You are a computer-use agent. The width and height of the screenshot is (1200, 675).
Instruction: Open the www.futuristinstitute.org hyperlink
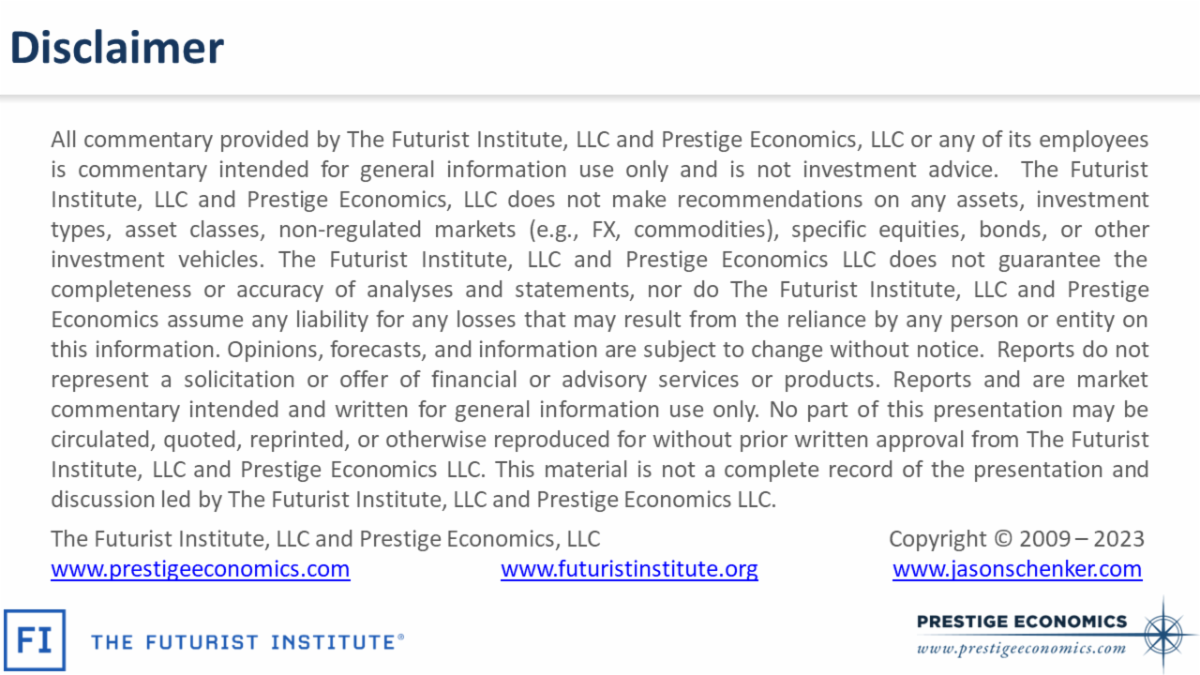pyautogui.click(x=629, y=569)
